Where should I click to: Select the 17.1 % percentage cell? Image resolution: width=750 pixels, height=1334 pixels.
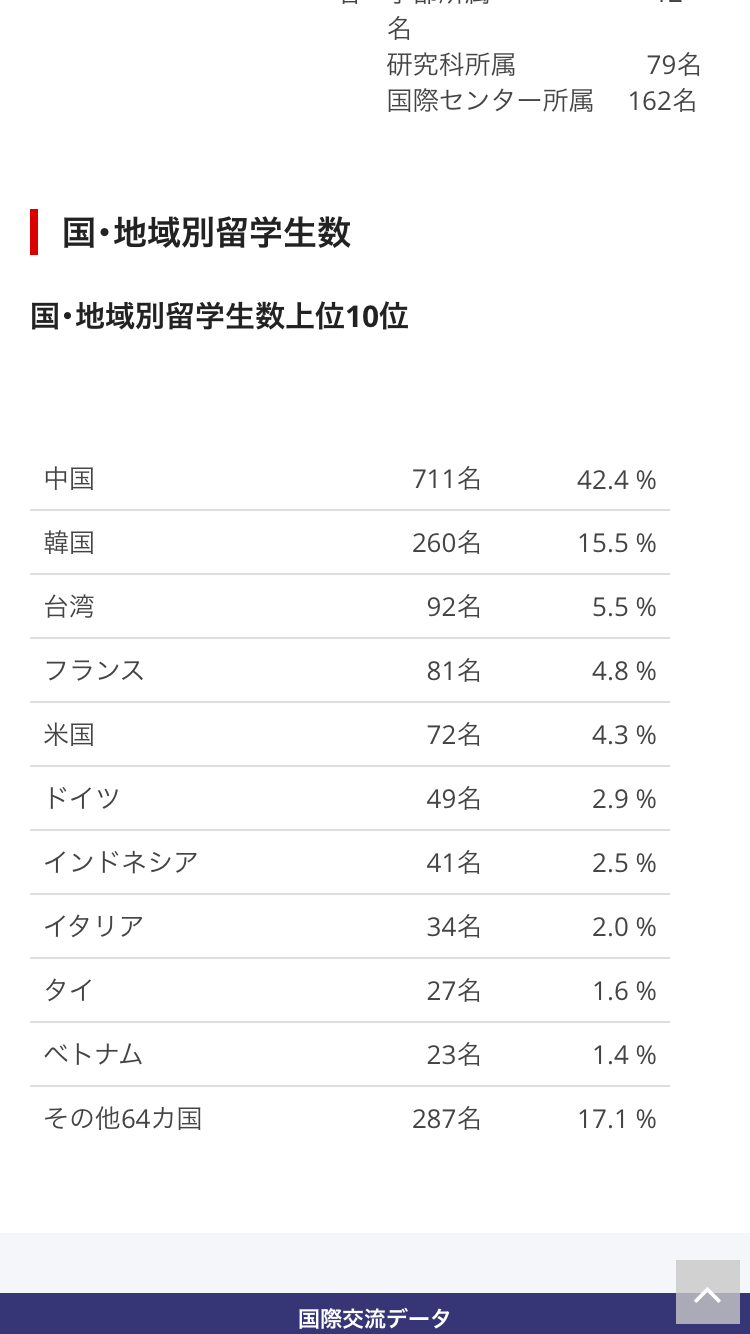[x=616, y=1119]
